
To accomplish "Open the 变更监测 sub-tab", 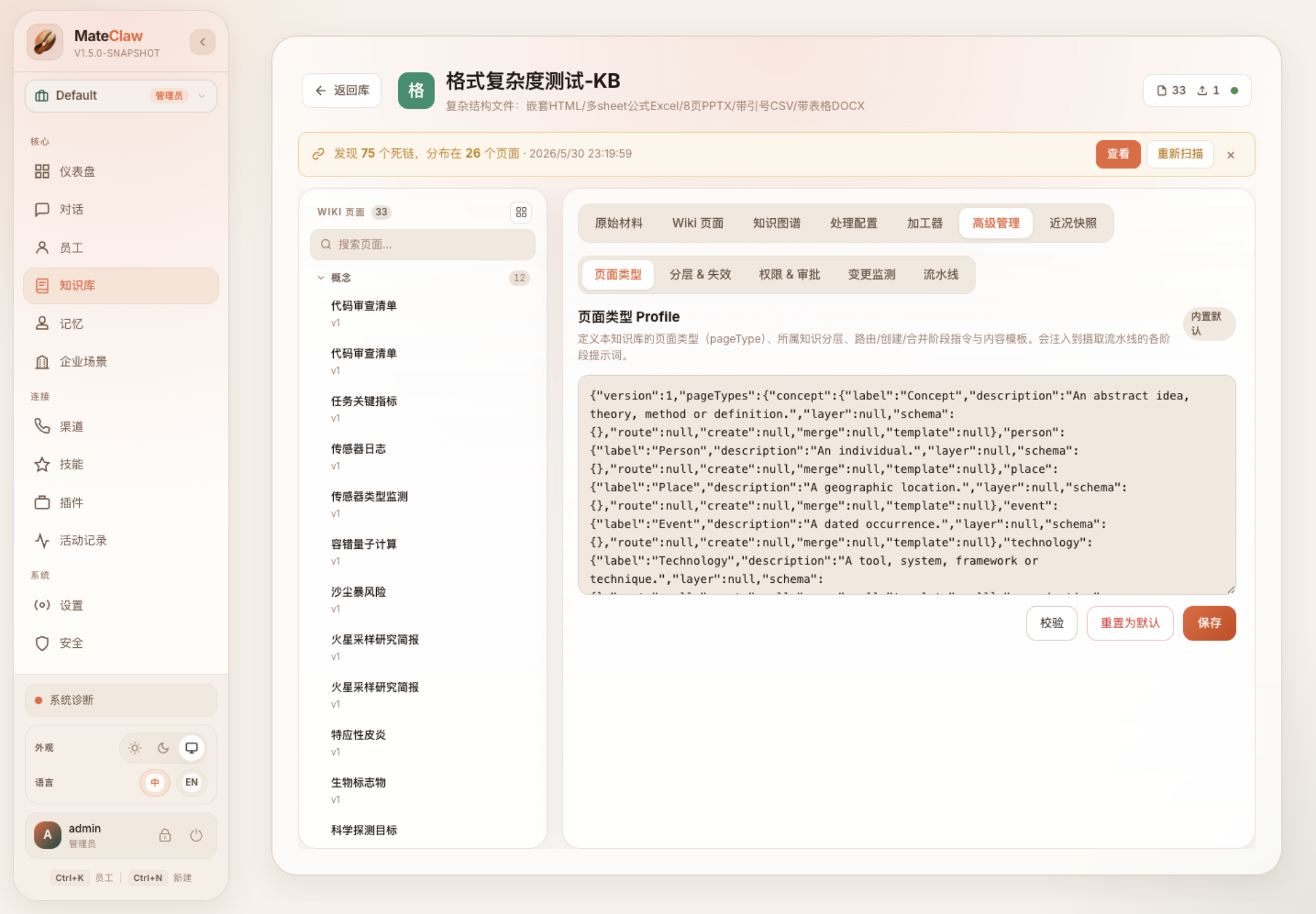I will click(872, 274).
